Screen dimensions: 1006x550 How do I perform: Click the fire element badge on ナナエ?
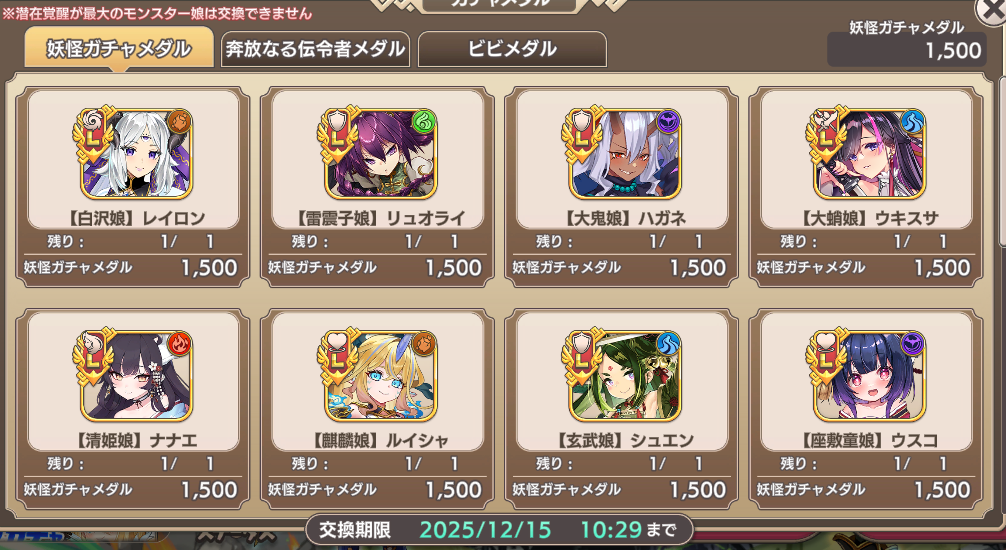pos(180,345)
